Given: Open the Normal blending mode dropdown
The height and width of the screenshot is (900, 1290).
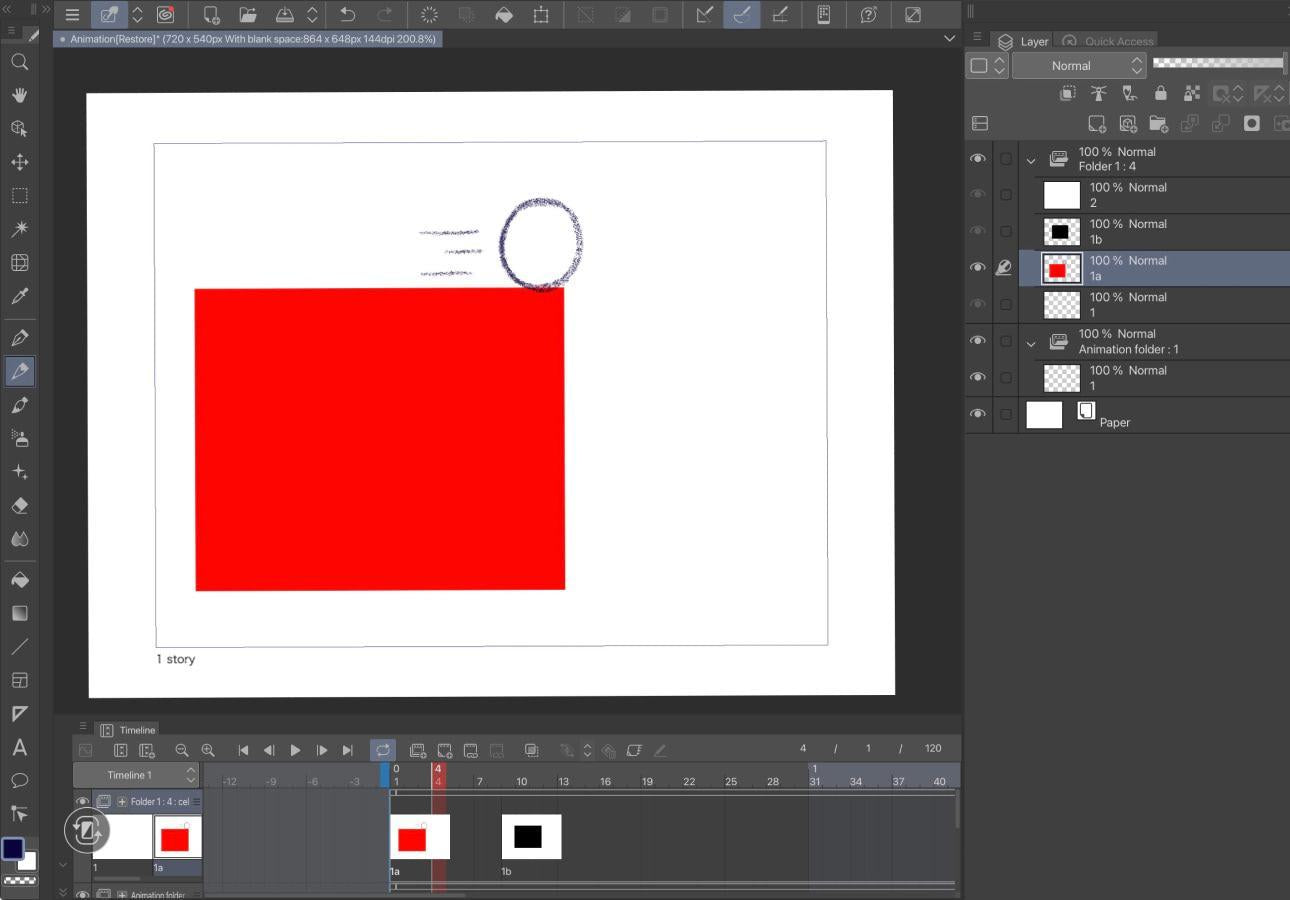Looking at the screenshot, I should (x=1079, y=65).
